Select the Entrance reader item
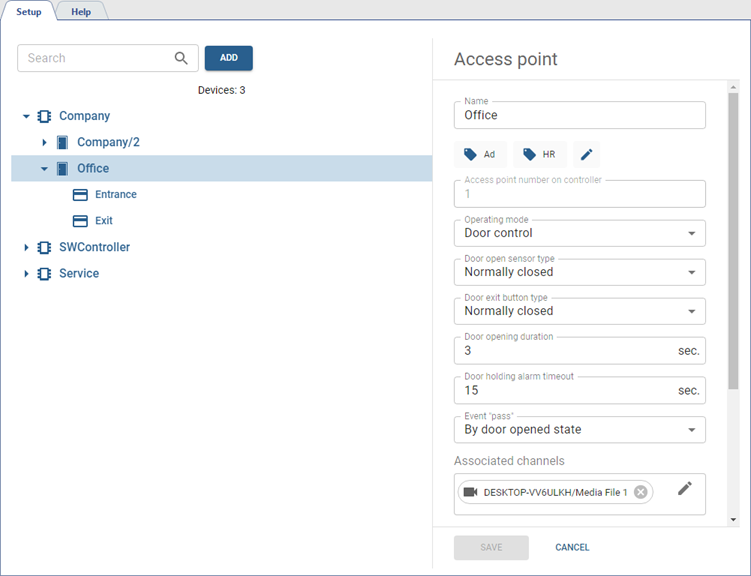 tap(115, 195)
